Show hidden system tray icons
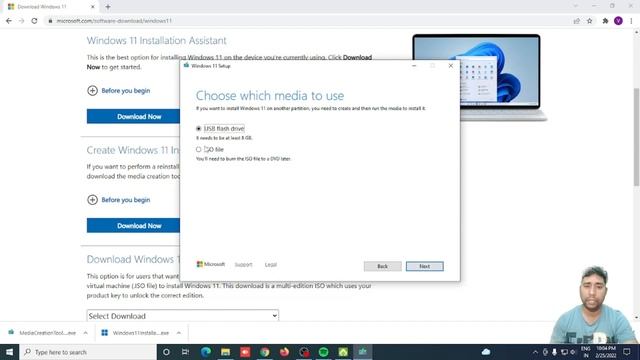Viewport: 640px width, 360px height. 535,352
